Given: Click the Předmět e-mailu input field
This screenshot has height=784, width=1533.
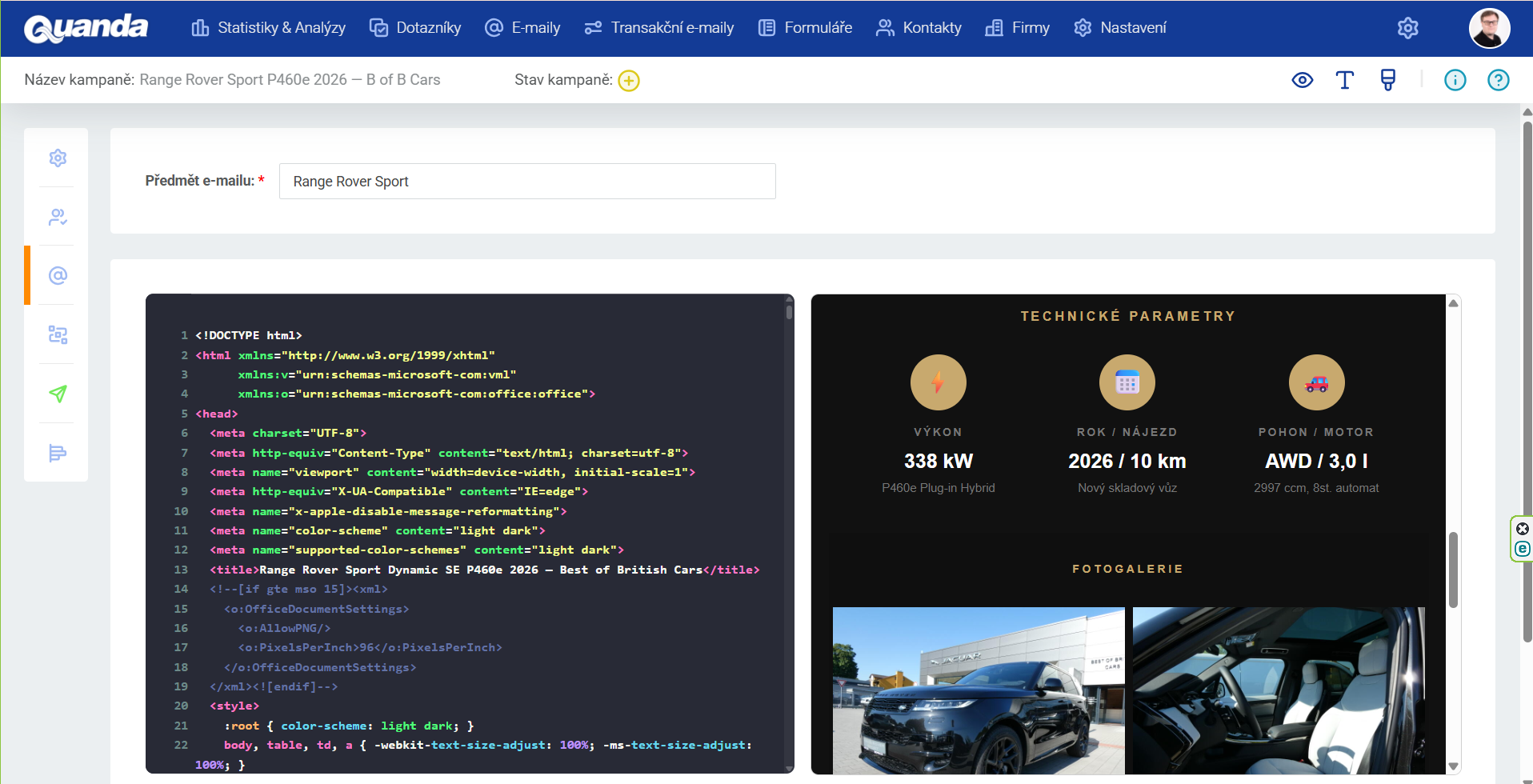Looking at the screenshot, I should click(x=527, y=182).
